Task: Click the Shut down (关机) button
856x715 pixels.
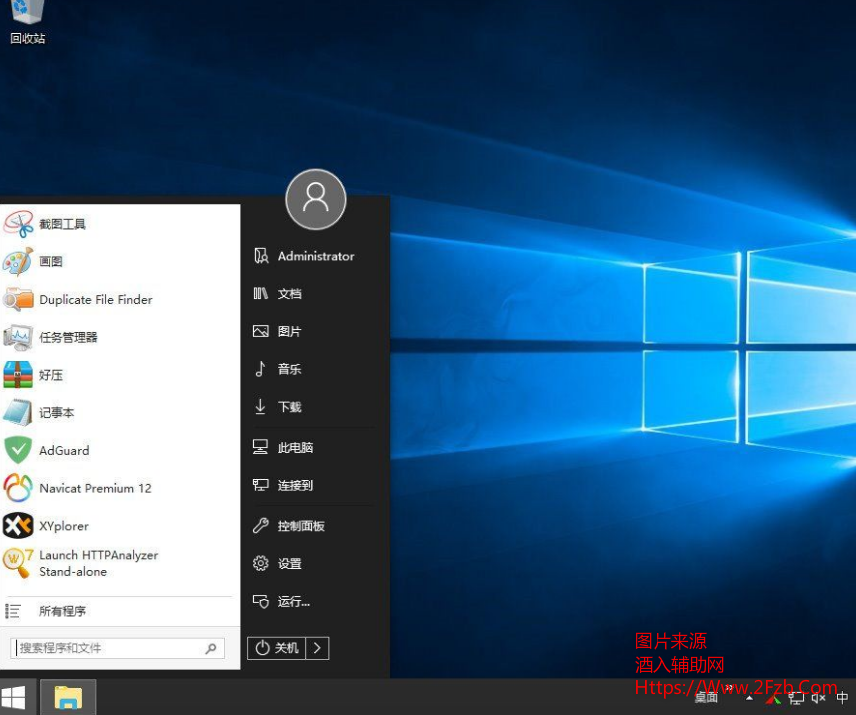Action: pos(277,648)
